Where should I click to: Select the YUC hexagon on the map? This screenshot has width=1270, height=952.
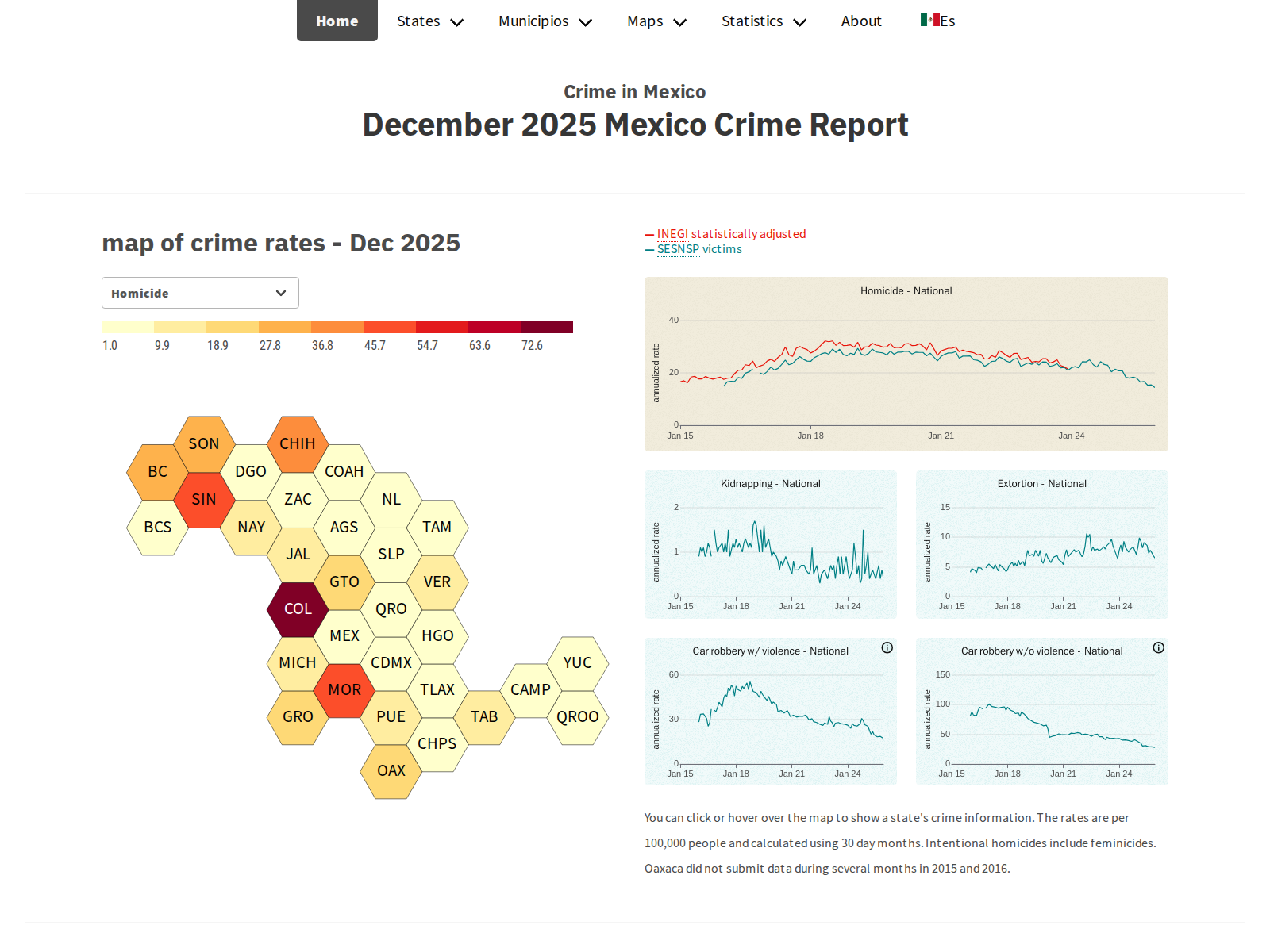[578, 662]
